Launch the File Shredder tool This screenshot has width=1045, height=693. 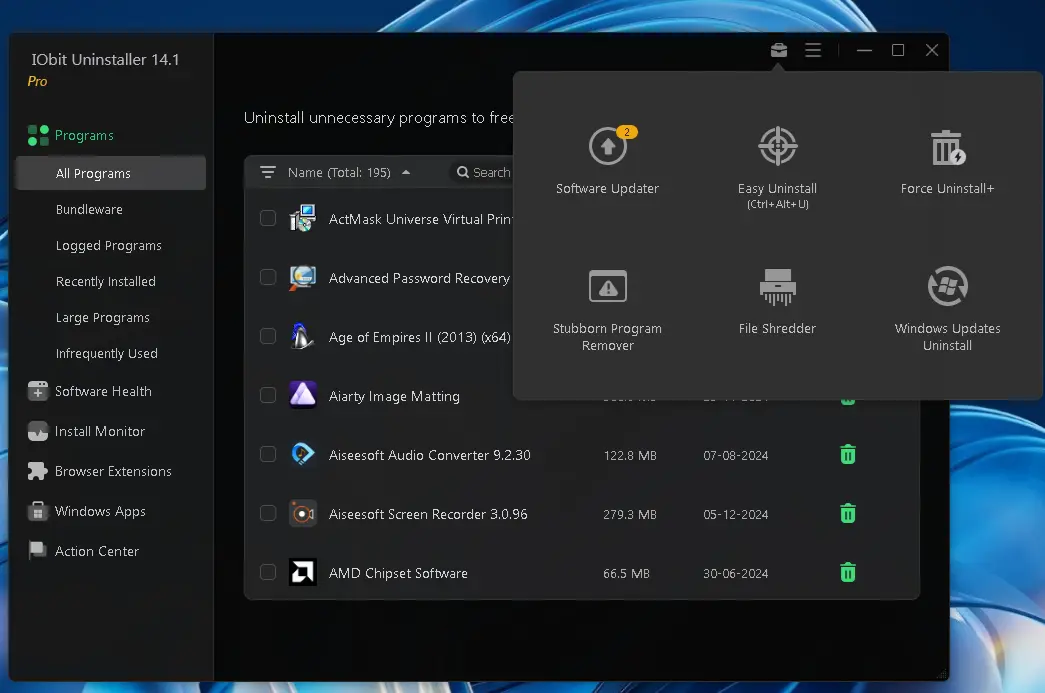tap(777, 299)
